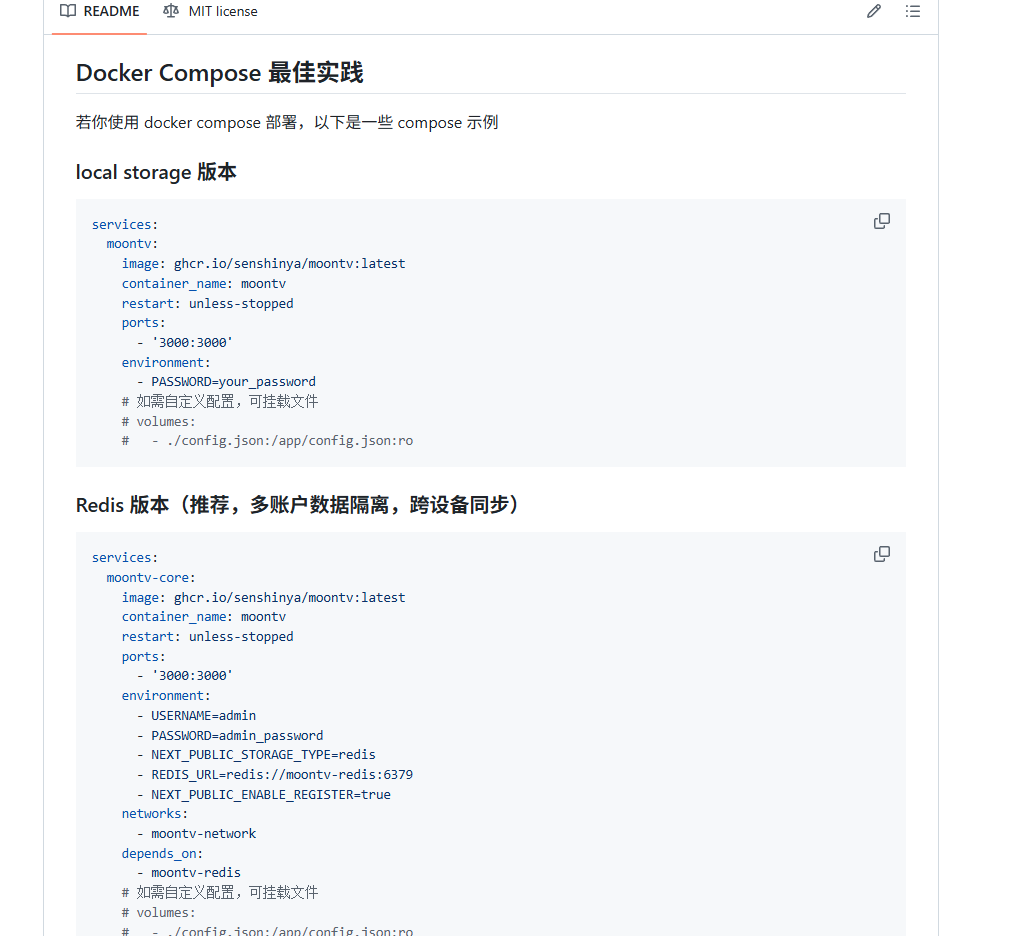The width and height of the screenshot is (1012, 936).
Task: Select the "Redis 版本" section heading
Action: point(298,505)
